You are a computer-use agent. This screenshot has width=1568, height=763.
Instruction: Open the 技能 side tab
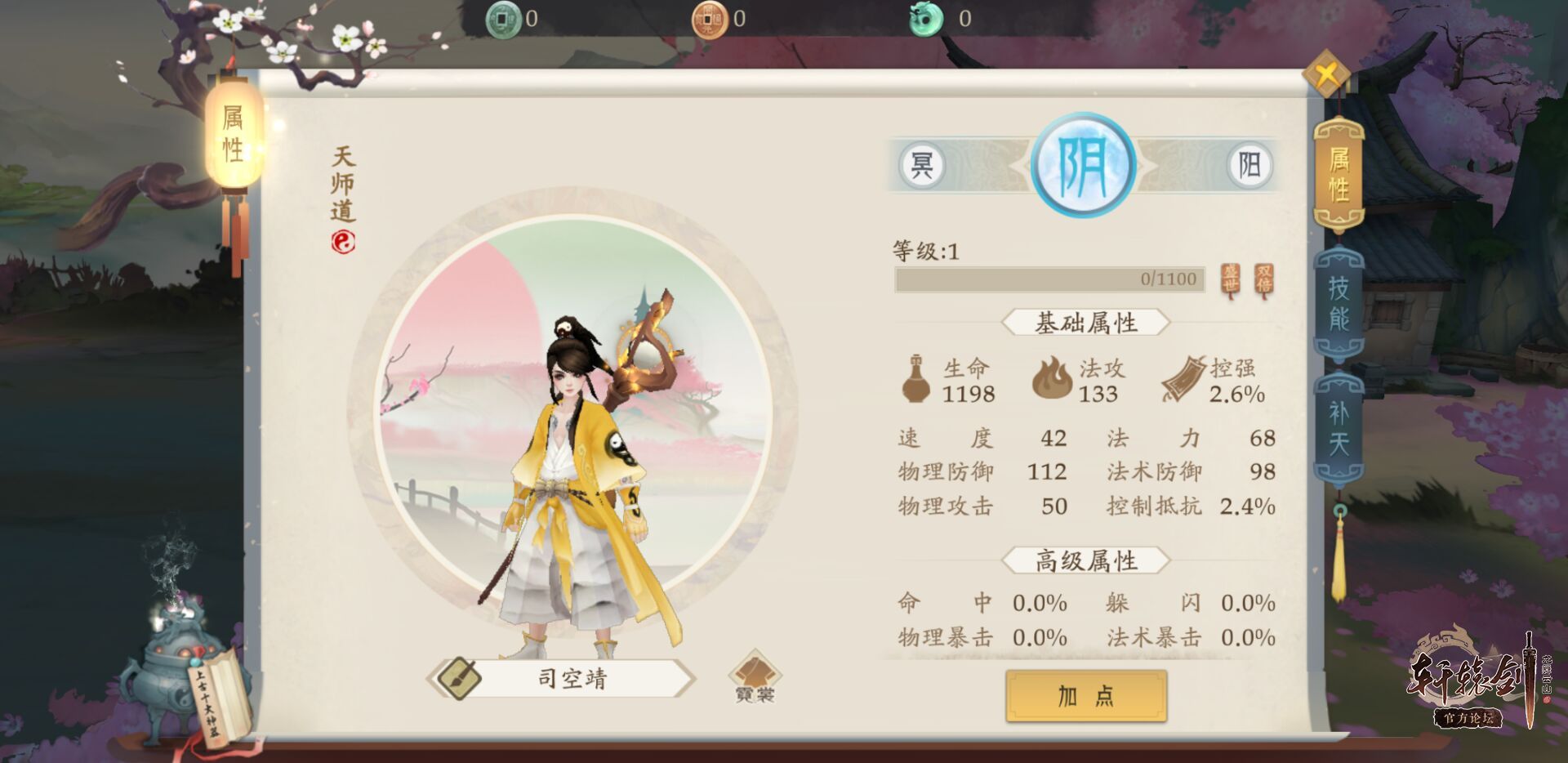[x=1338, y=303]
